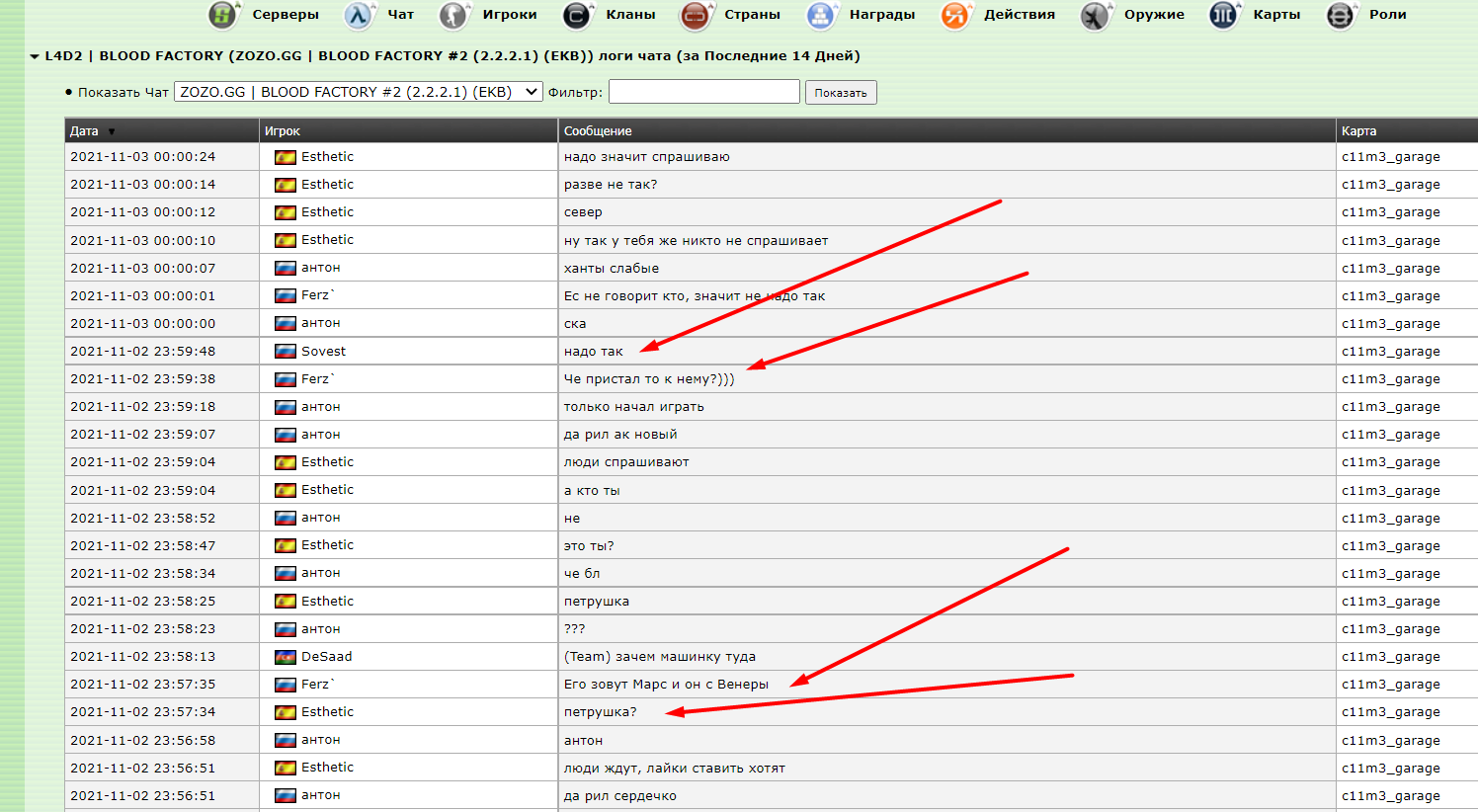1478x812 pixels.
Task: Open the Награды icon
Action: coord(821,15)
